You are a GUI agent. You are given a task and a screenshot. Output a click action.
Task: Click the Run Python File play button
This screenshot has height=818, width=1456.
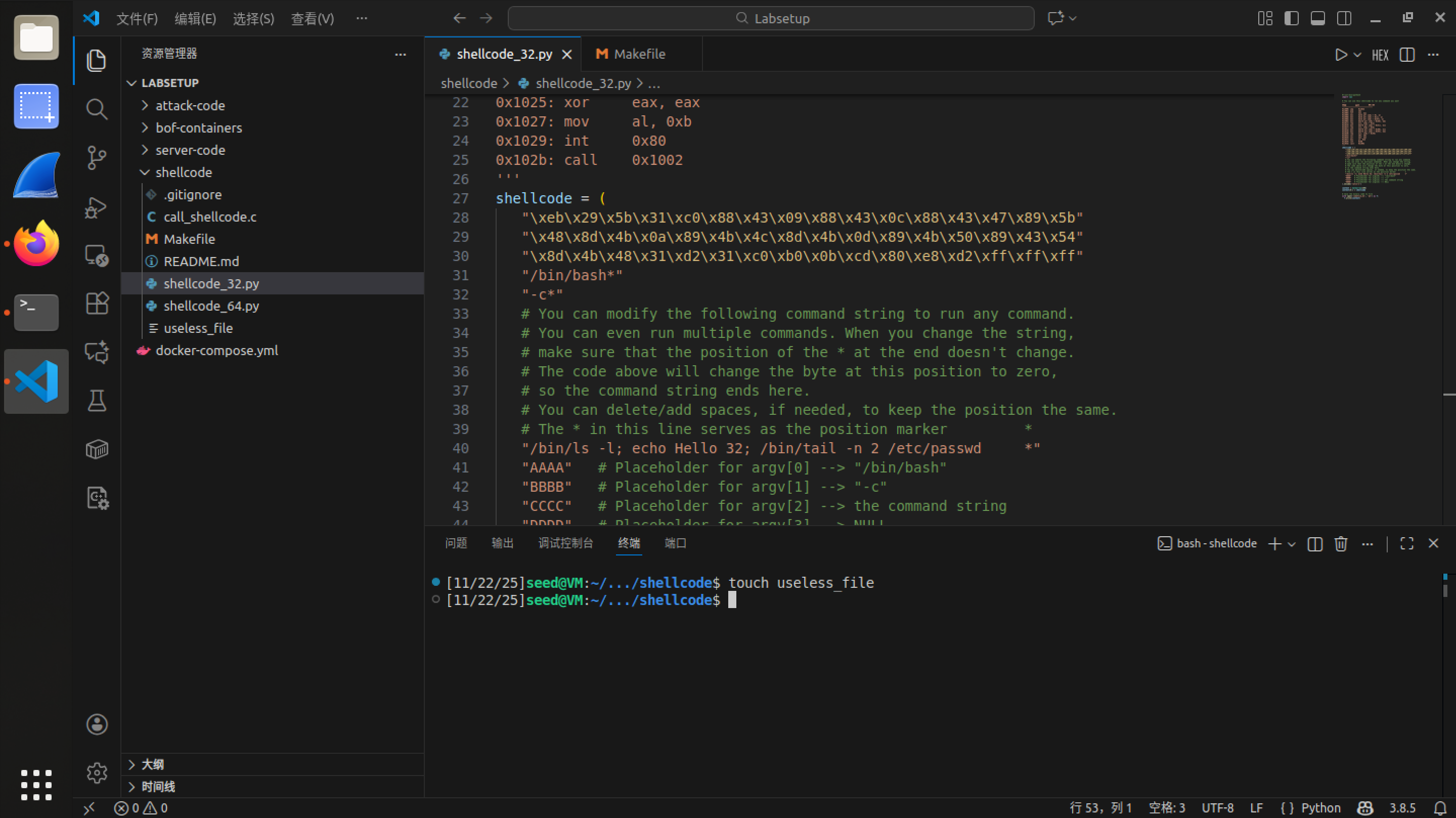click(1340, 54)
